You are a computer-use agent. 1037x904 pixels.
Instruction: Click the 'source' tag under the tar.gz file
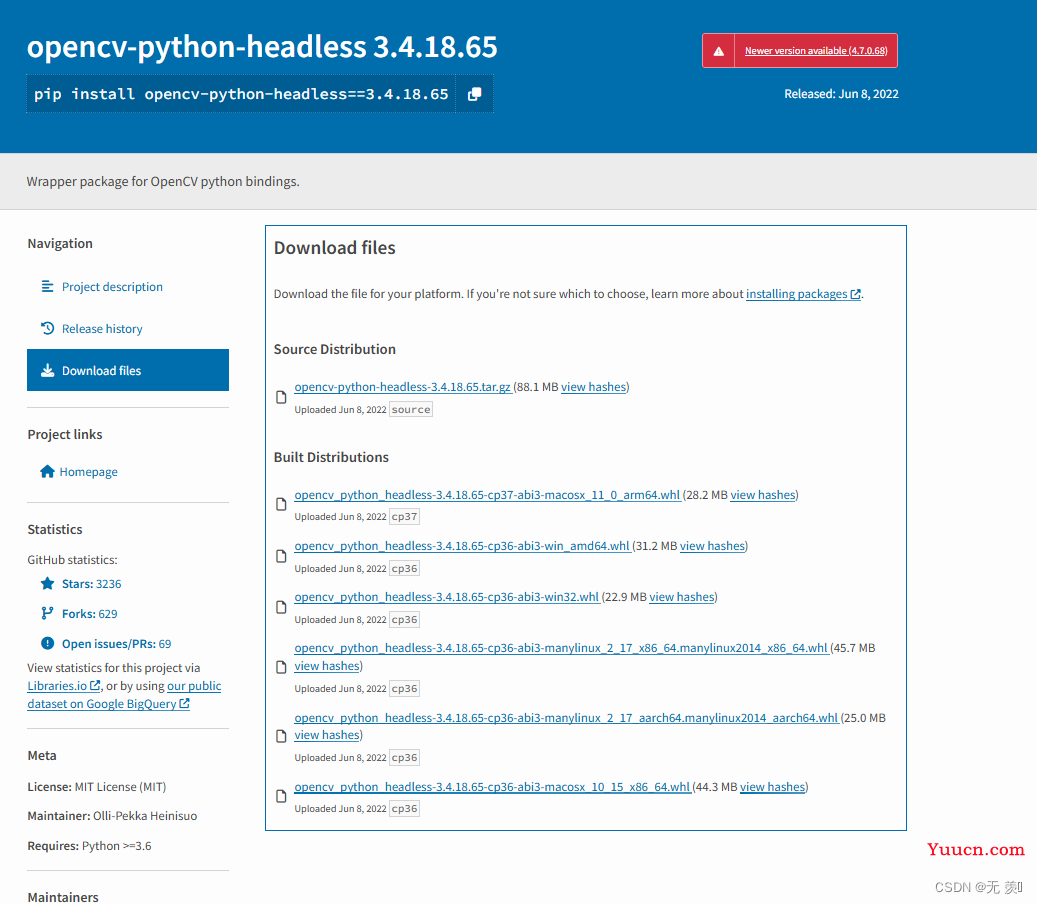(x=411, y=410)
